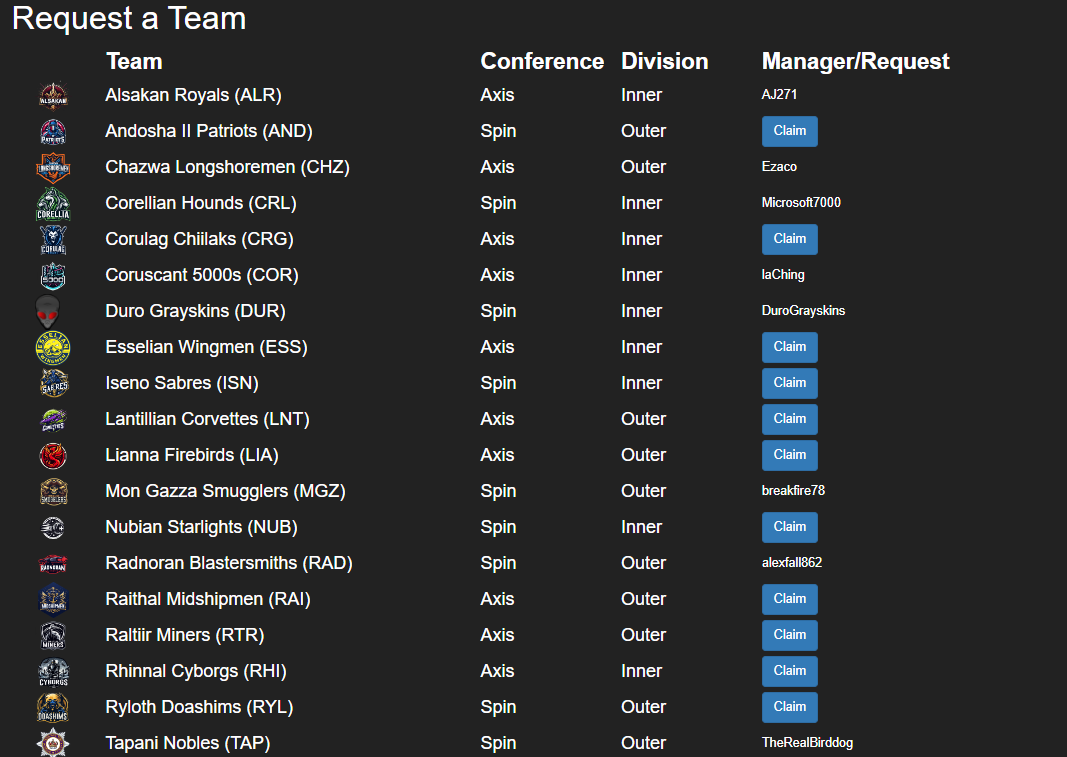The height and width of the screenshot is (757, 1067).
Task: Click the Team column header
Action: point(133,61)
